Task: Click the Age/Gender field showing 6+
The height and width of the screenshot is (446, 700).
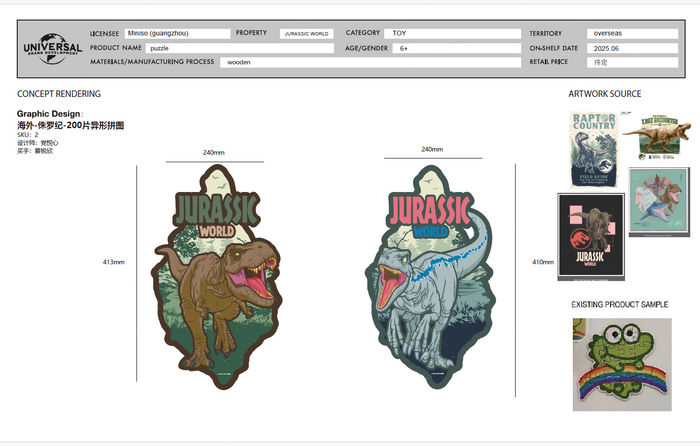Action: [457, 48]
